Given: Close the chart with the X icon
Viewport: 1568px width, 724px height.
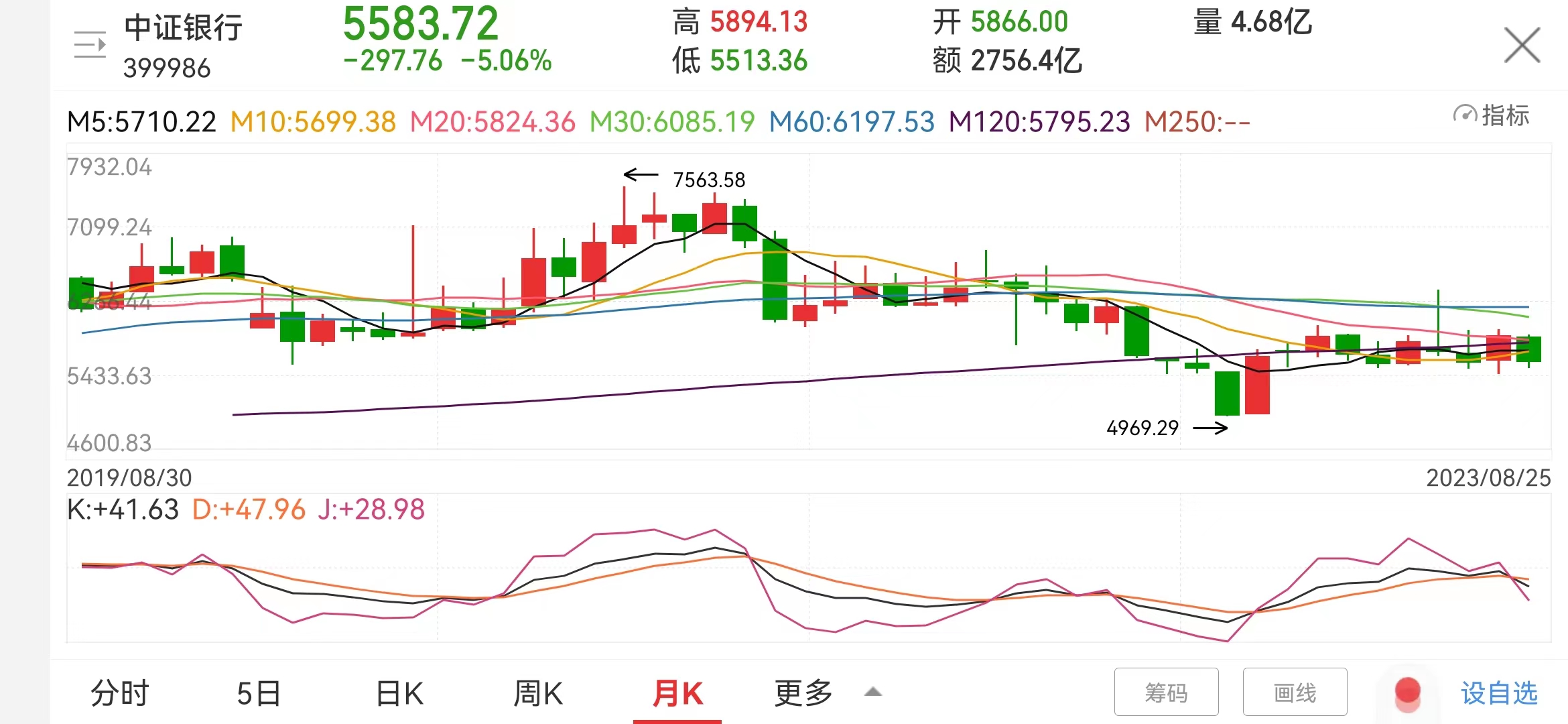Looking at the screenshot, I should [1522, 45].
